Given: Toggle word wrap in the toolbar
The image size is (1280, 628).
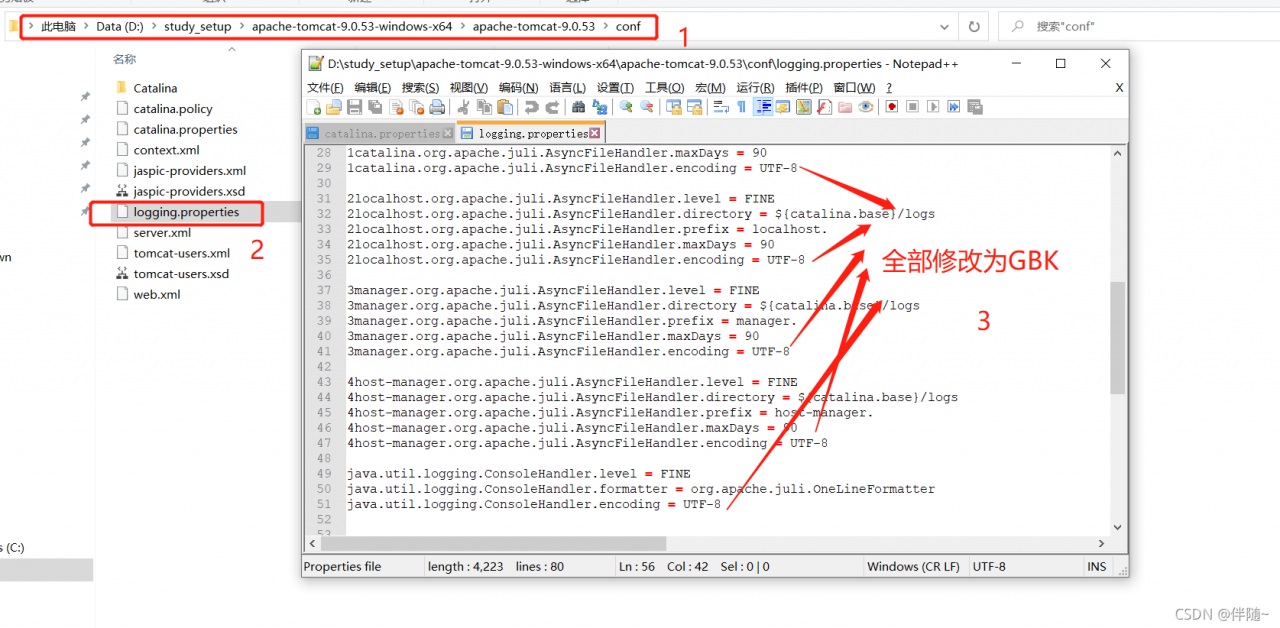Looking at the screenshot, I should tap(721, 107).
